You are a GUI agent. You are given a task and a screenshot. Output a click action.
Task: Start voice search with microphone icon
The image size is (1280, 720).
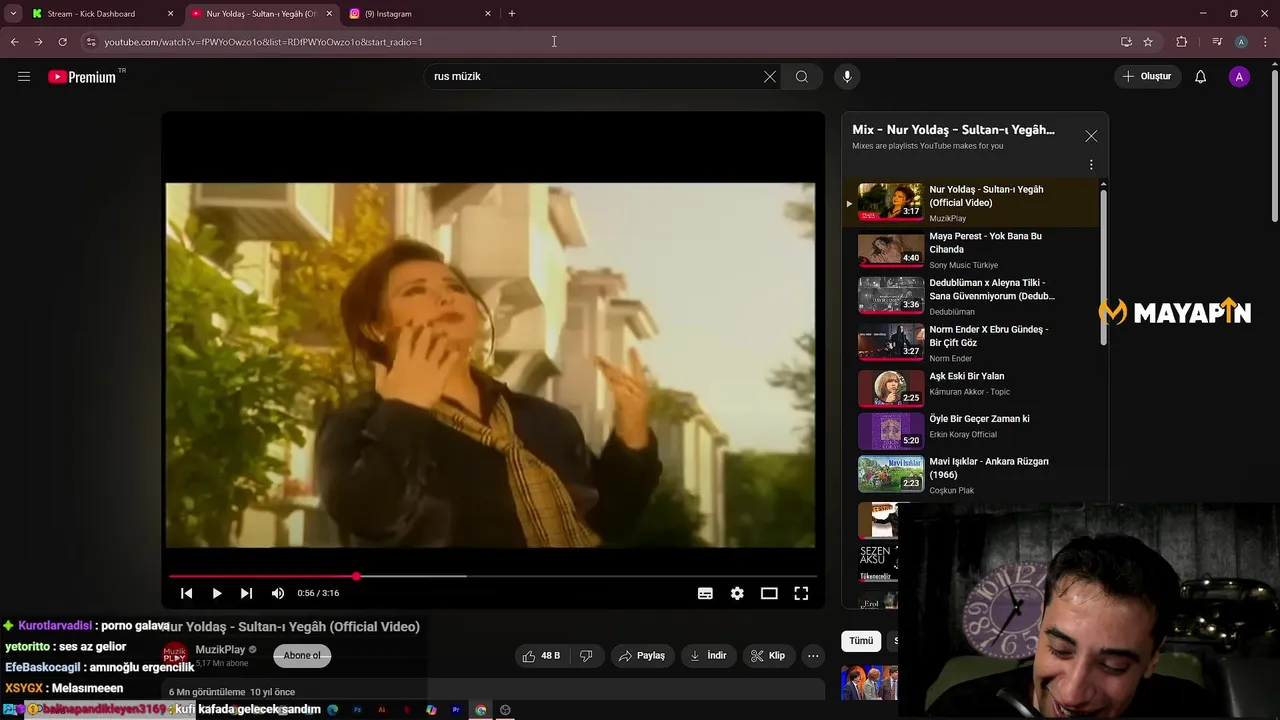click(847, 77)
